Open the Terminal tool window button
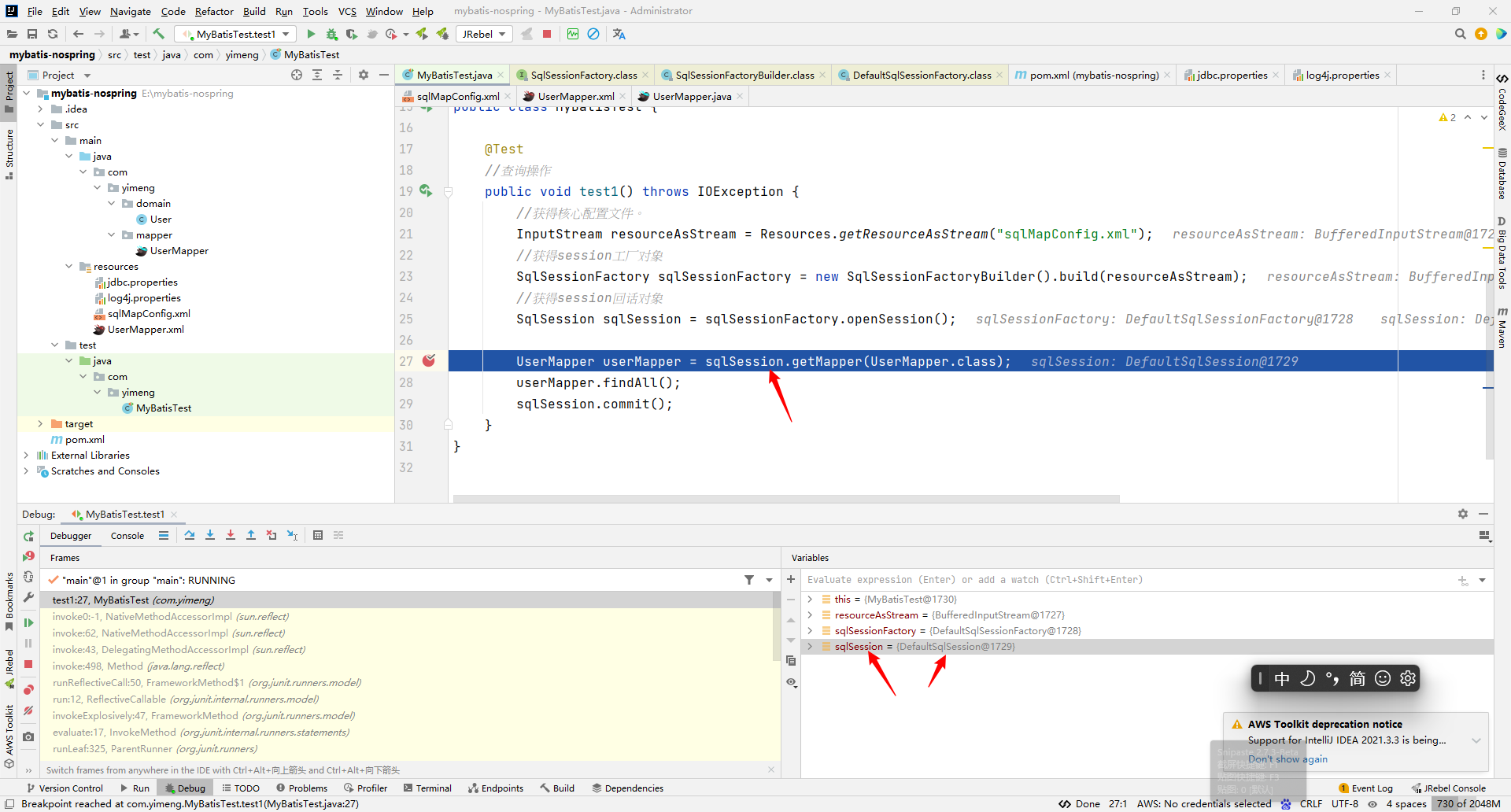The image size is (1511, 812). point(427,788)
